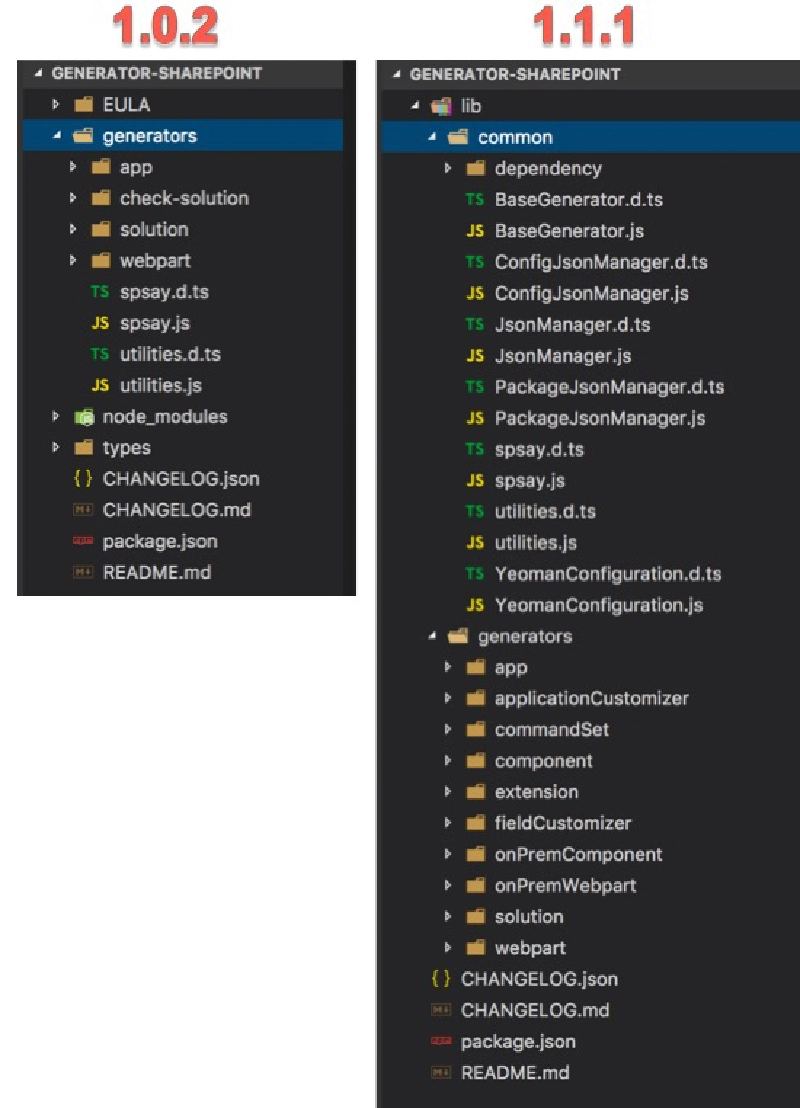
Task: Expand the node_modules folder arrow
Action: pos(56,416)
